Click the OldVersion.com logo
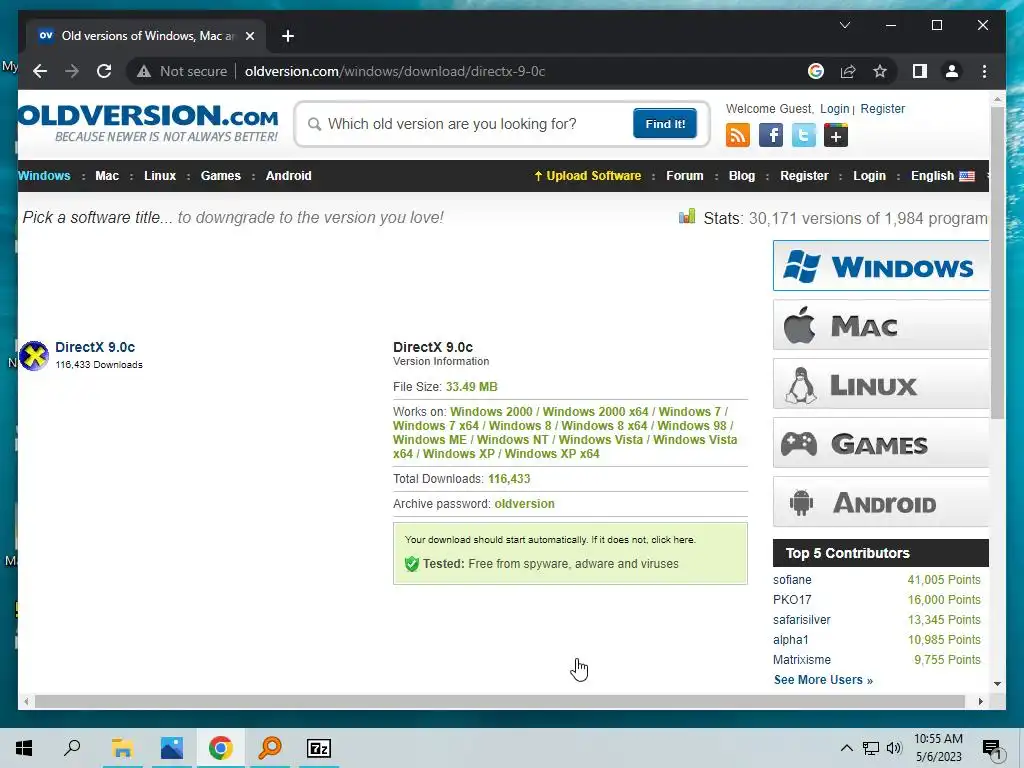This screenshot has width=1024, height=768. pos(148,123)
